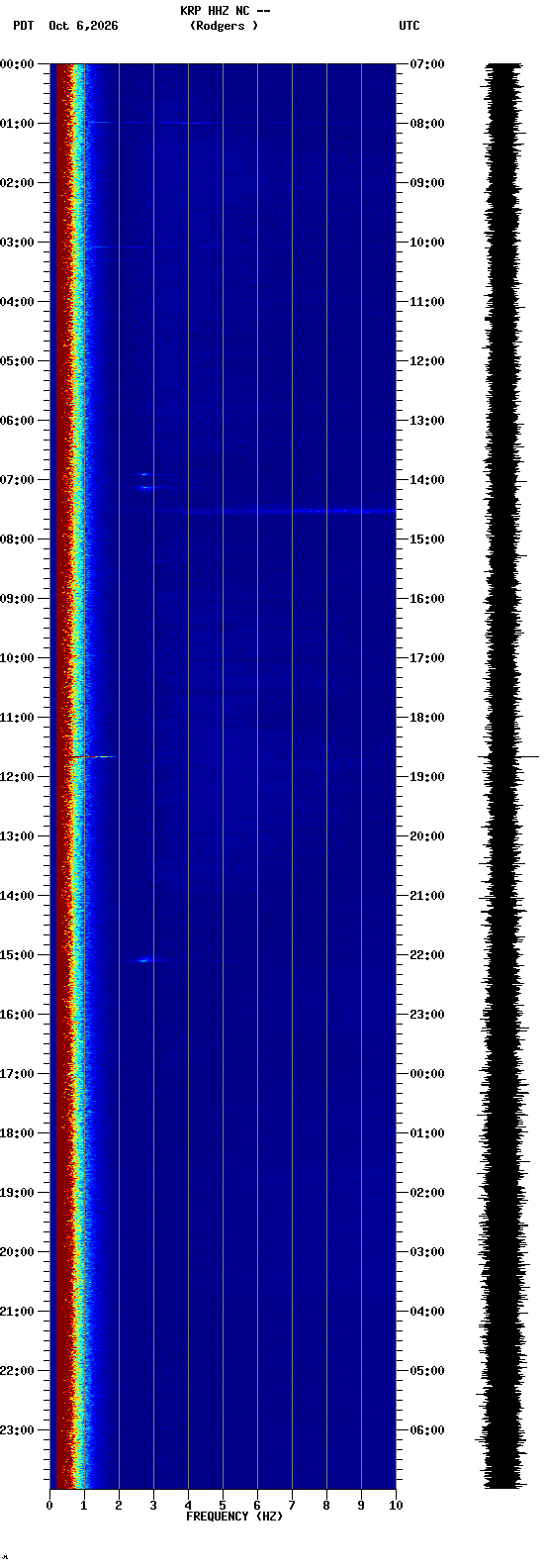Viewport: 546px width, 1568px height.
Task: Click the frequency axis tick label '5'
Action: (223, 1506)
